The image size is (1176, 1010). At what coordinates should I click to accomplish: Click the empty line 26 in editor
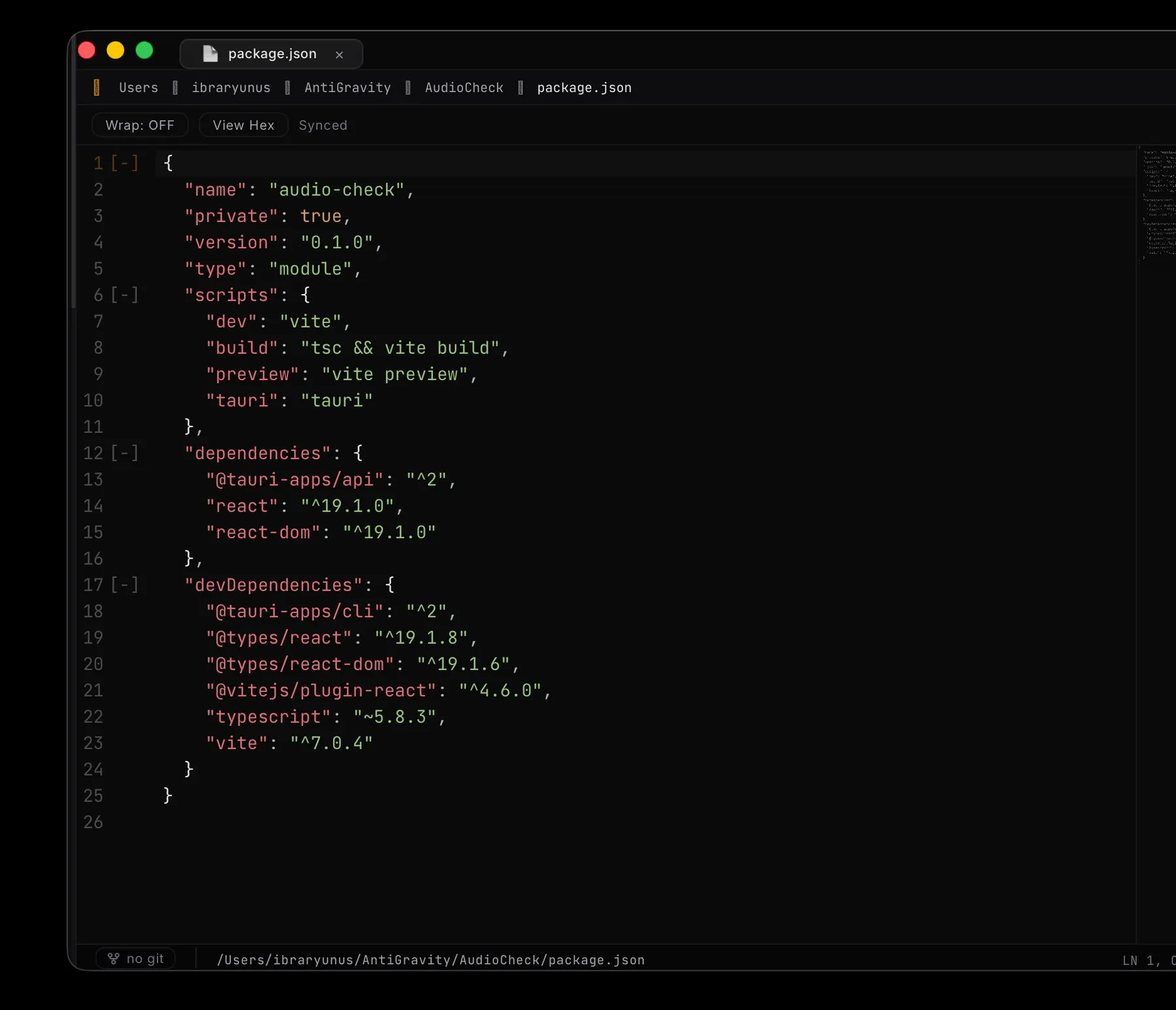click(x=647, y=822)
